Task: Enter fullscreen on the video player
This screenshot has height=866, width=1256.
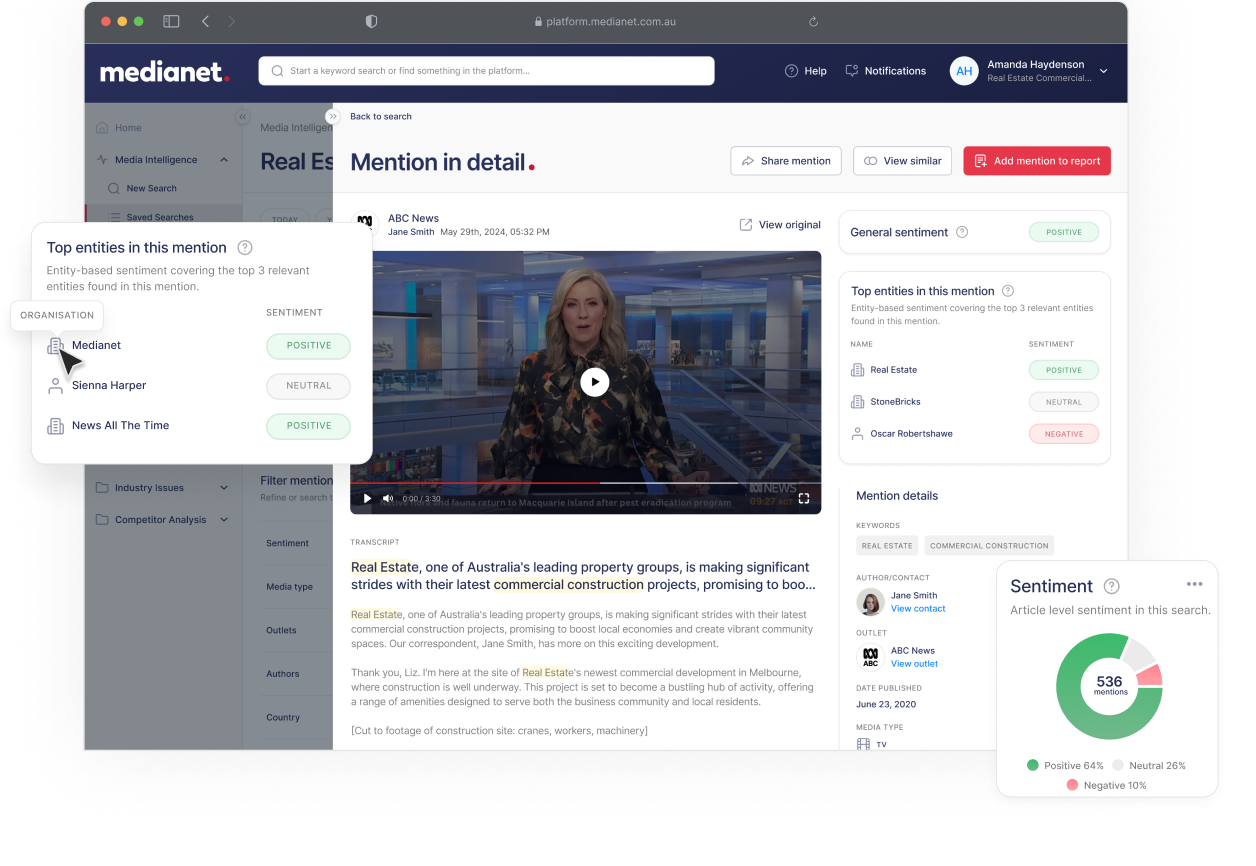Action: point(804,498)
